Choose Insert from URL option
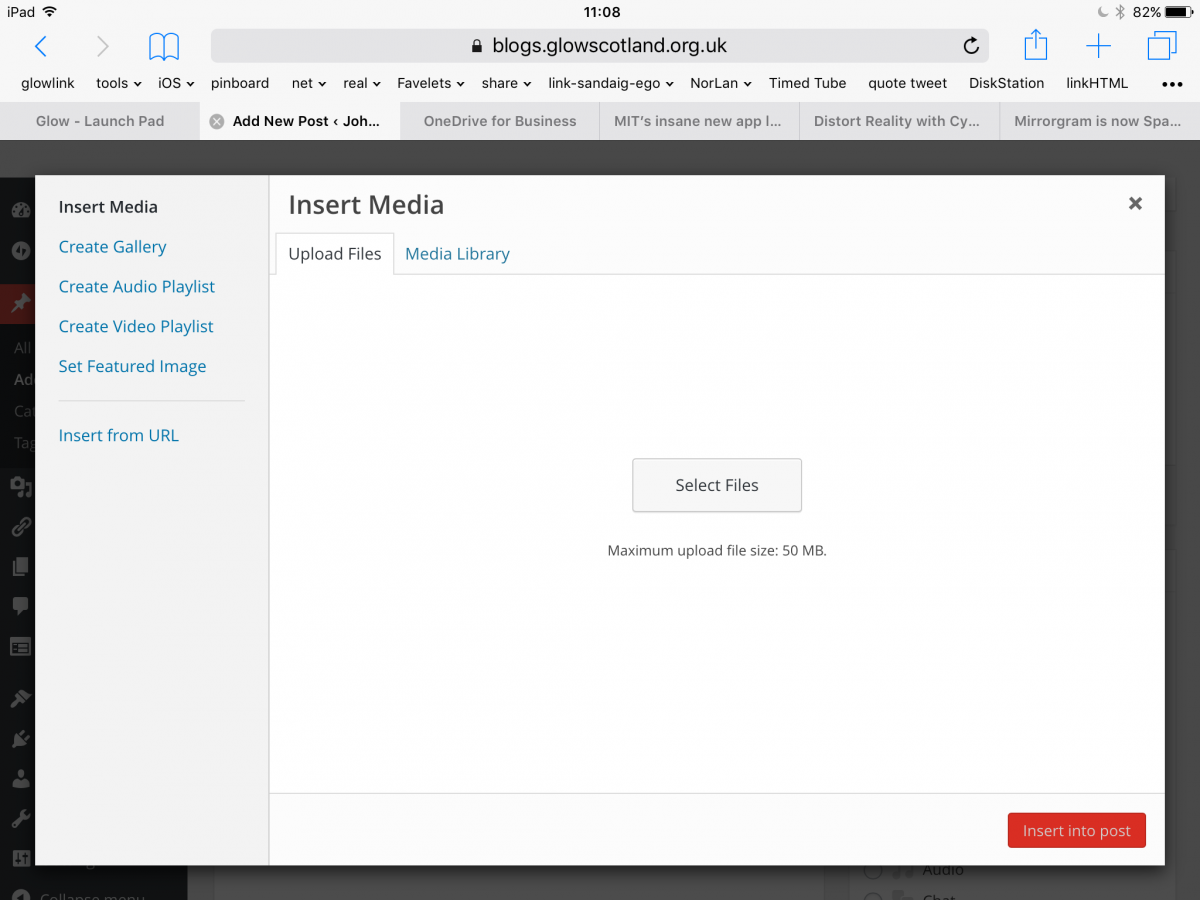Image resolution: width=1200 pixels, height=900 pixels. pos(118,436)
